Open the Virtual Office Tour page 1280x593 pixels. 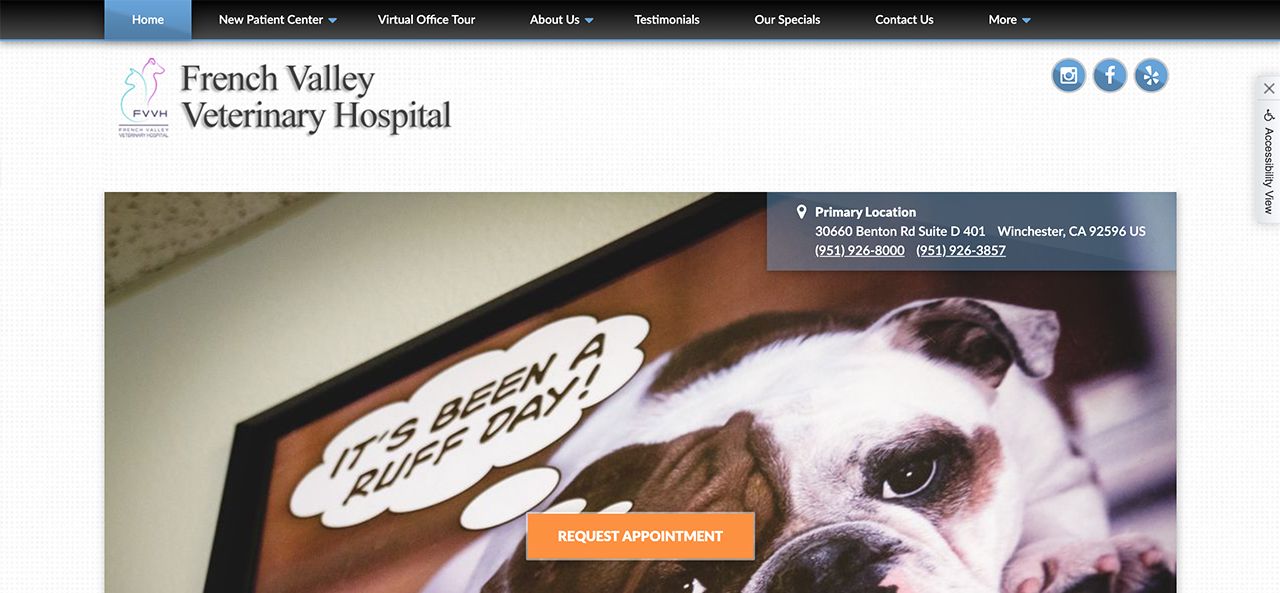[426, 20]
